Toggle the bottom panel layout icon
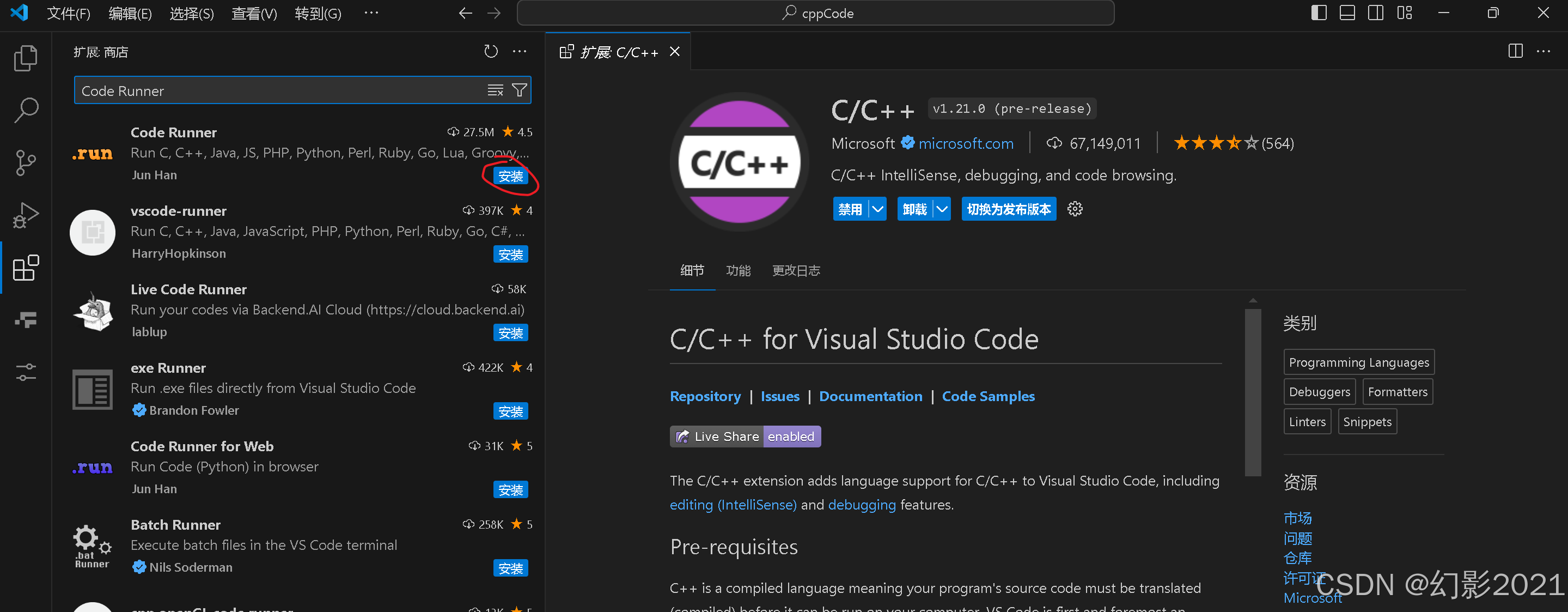The width and height of the screenshot is (1568, 612). point(1347,13)
